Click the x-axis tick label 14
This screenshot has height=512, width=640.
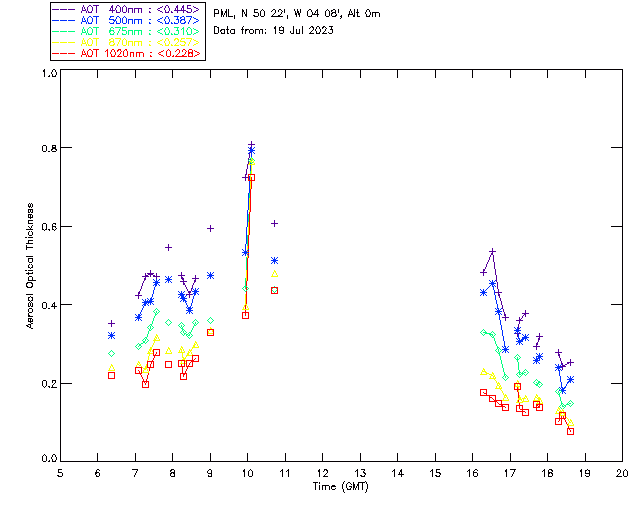pyautogui.click(x=398, y=473)
